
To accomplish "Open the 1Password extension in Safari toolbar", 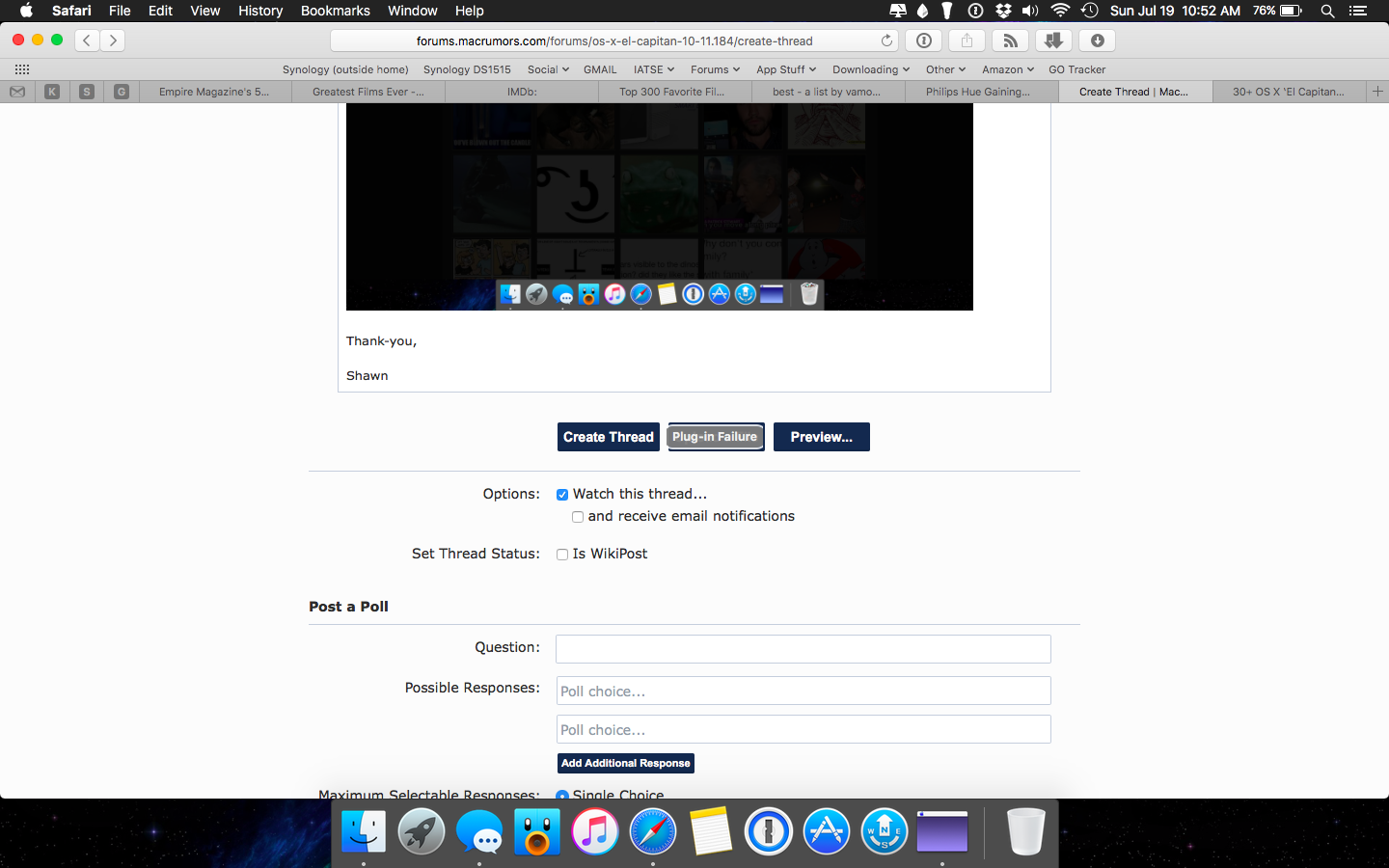I will pos(923,41).
